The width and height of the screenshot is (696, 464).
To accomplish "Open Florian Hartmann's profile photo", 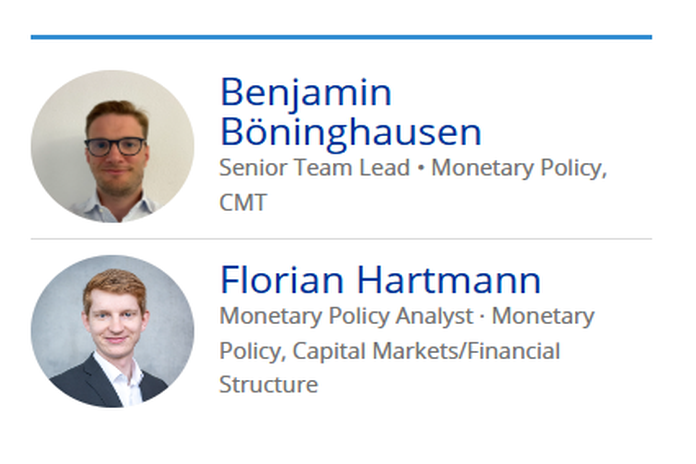I will tap(112, 331).
